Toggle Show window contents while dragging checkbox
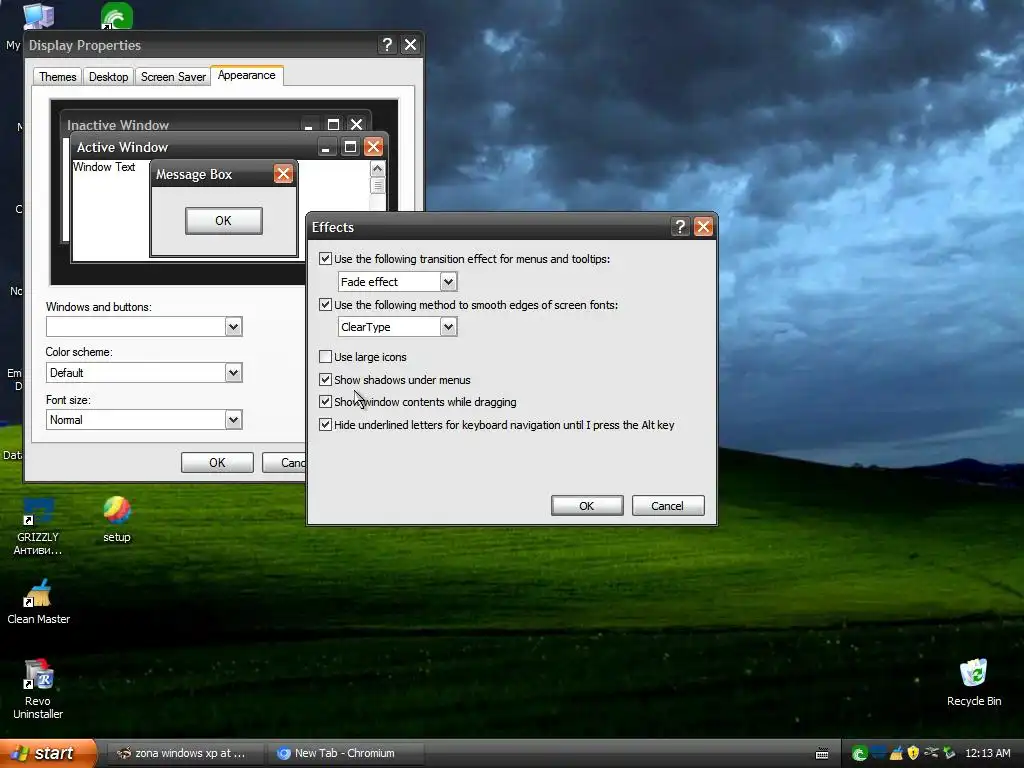This screenshot has width=1024, height=768. click(325, 402)
